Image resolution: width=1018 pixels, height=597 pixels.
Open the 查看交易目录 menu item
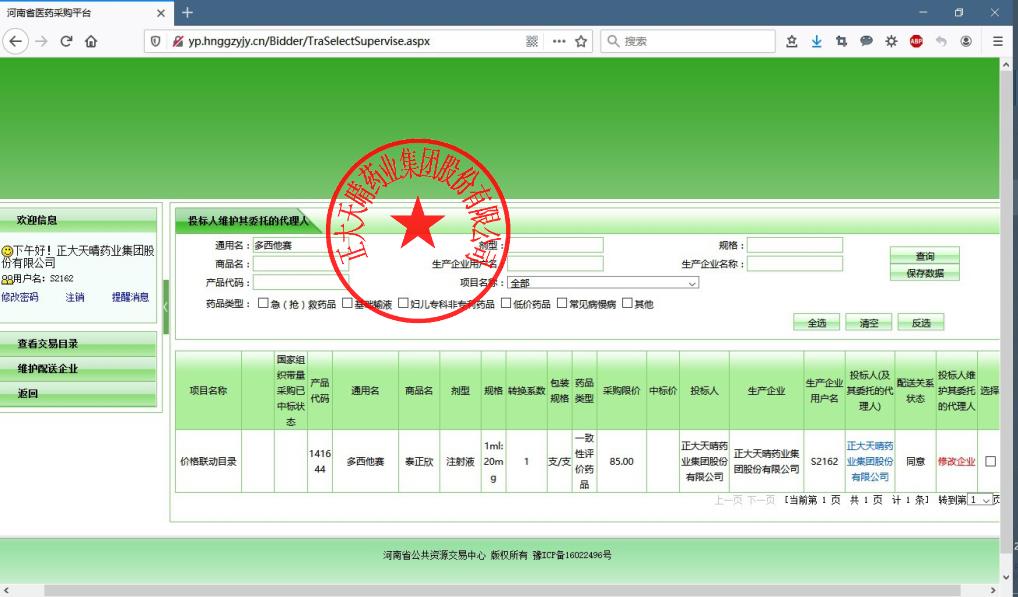coord(78,344)
